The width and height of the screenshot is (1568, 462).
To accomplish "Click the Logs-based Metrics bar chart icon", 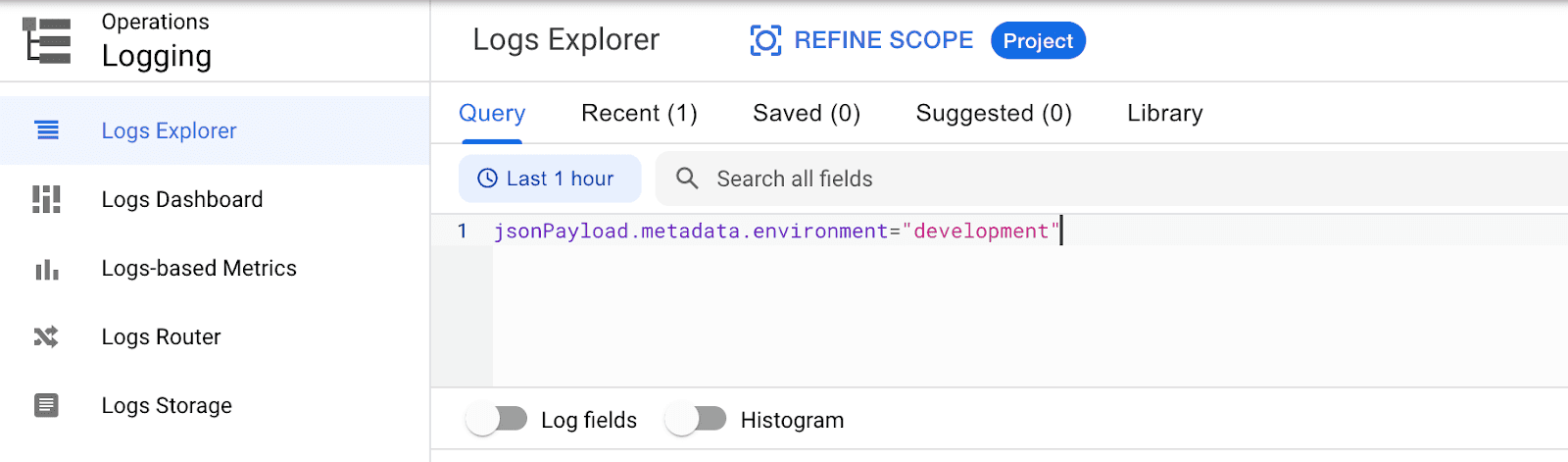I will [47, 269].
